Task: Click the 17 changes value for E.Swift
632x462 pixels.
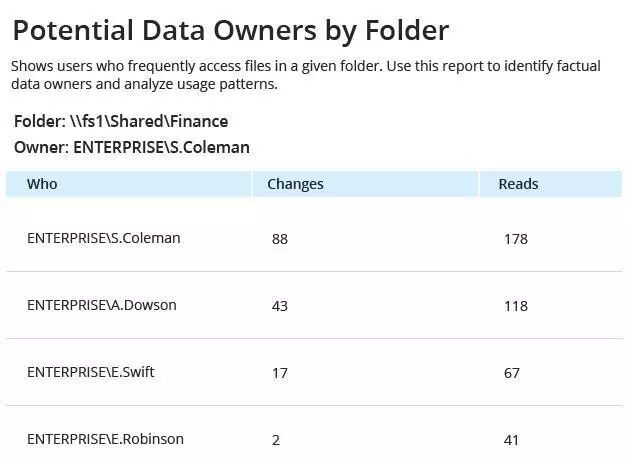Action: (280, 373)
